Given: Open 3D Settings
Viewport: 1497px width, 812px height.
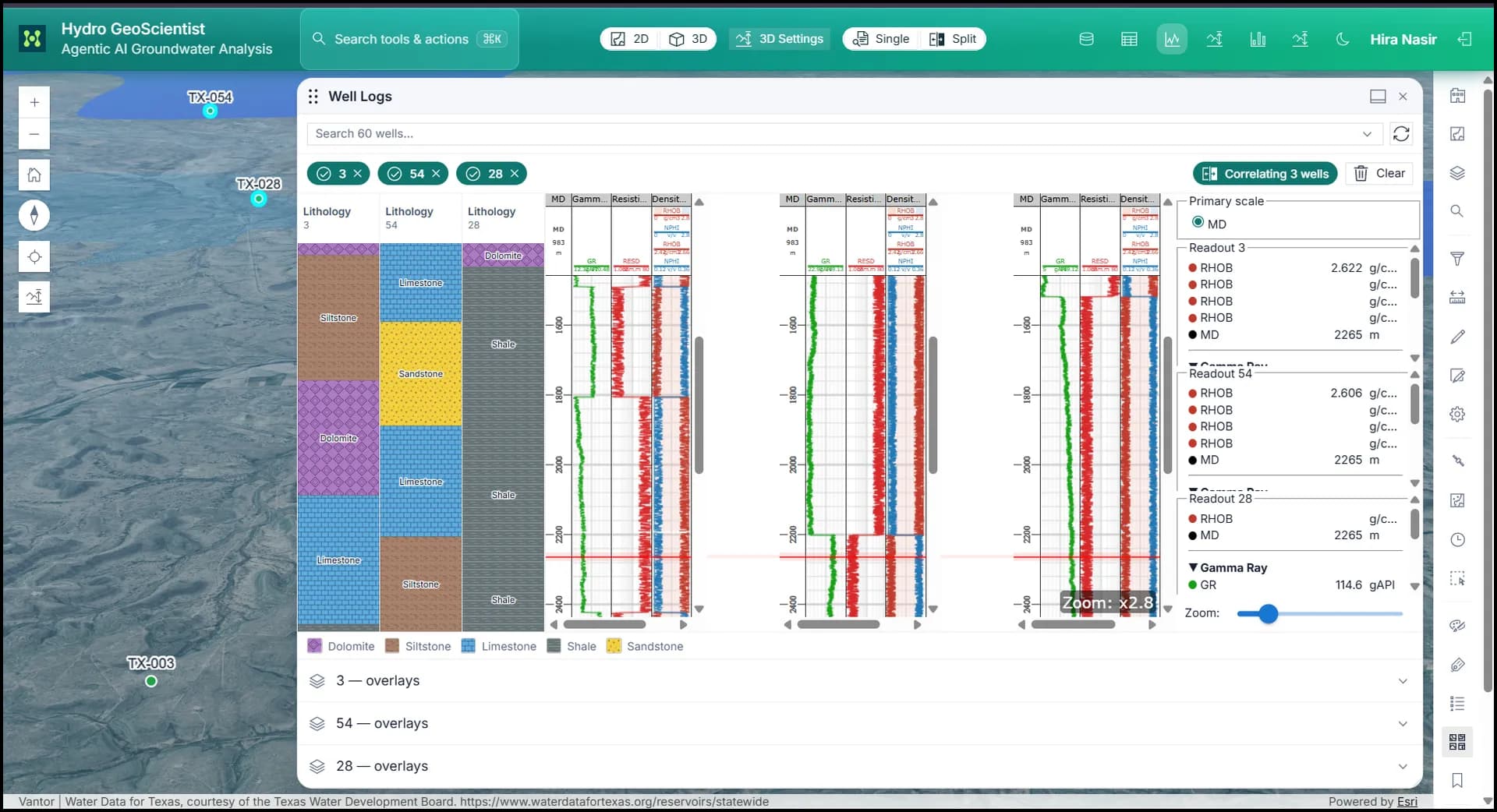Looking at the screenshot, I should click(780, 39).
